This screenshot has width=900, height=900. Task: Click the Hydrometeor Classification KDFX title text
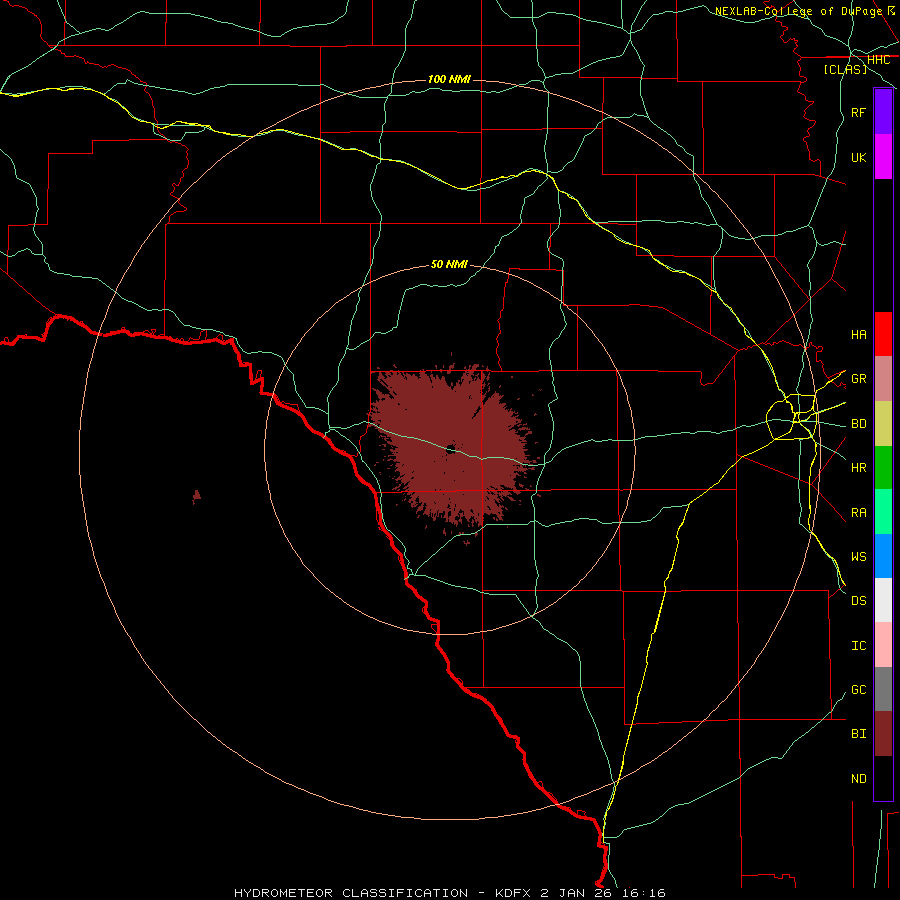click(x=449, y=893)
